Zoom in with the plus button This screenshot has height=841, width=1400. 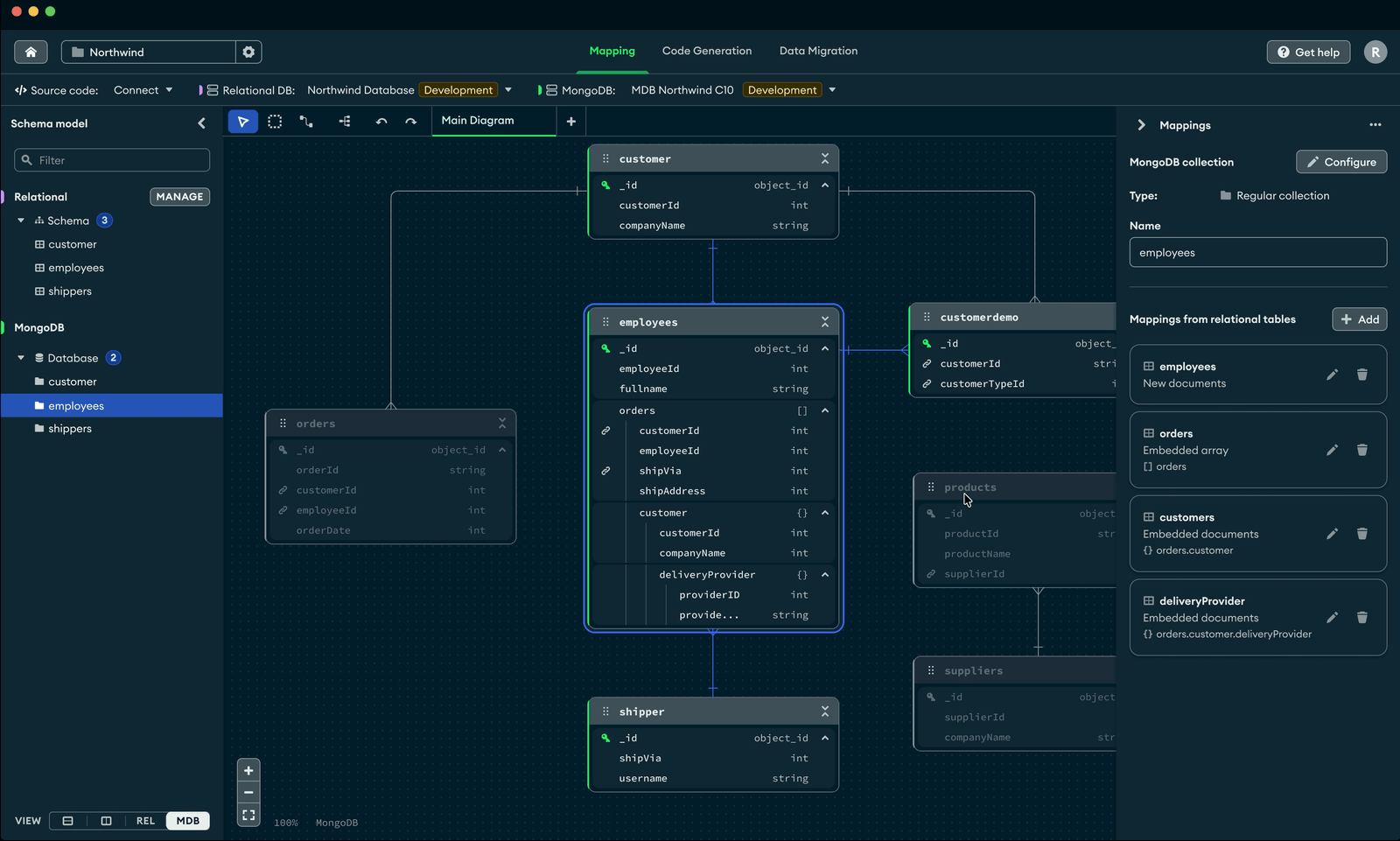tap(248, 771)
